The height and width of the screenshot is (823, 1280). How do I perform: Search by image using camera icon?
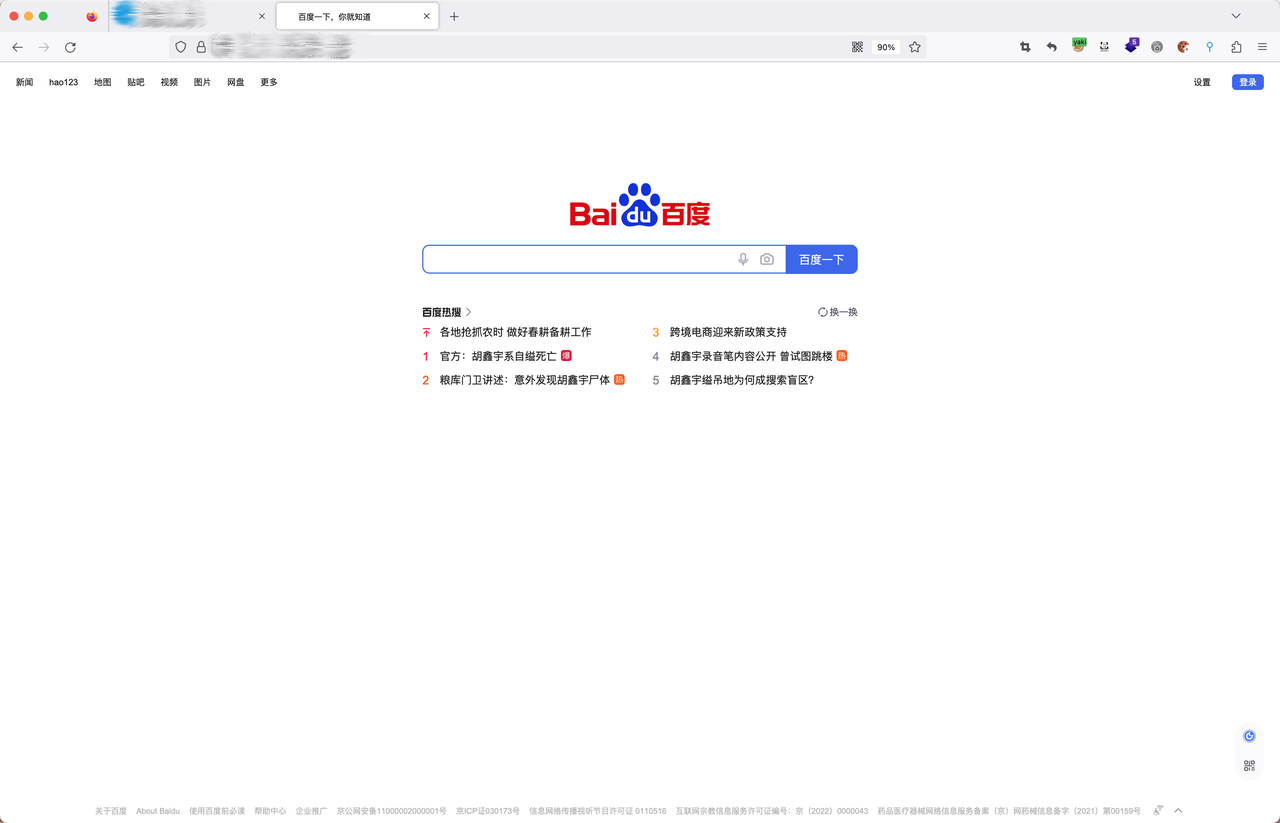(767, 259)
